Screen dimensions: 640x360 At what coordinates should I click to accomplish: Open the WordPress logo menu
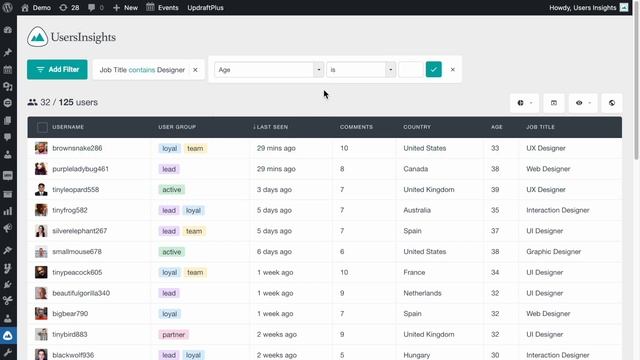[x=8, y=7]
